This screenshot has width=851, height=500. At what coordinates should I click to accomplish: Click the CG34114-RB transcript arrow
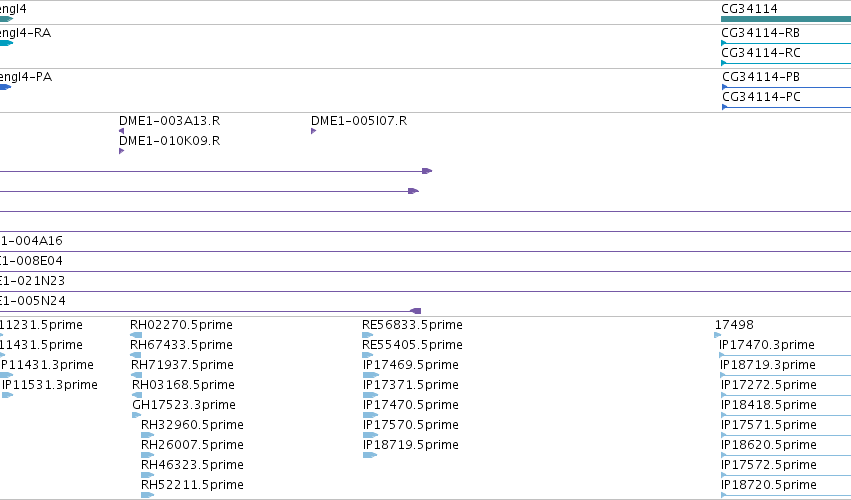click(x=786, y=43)
